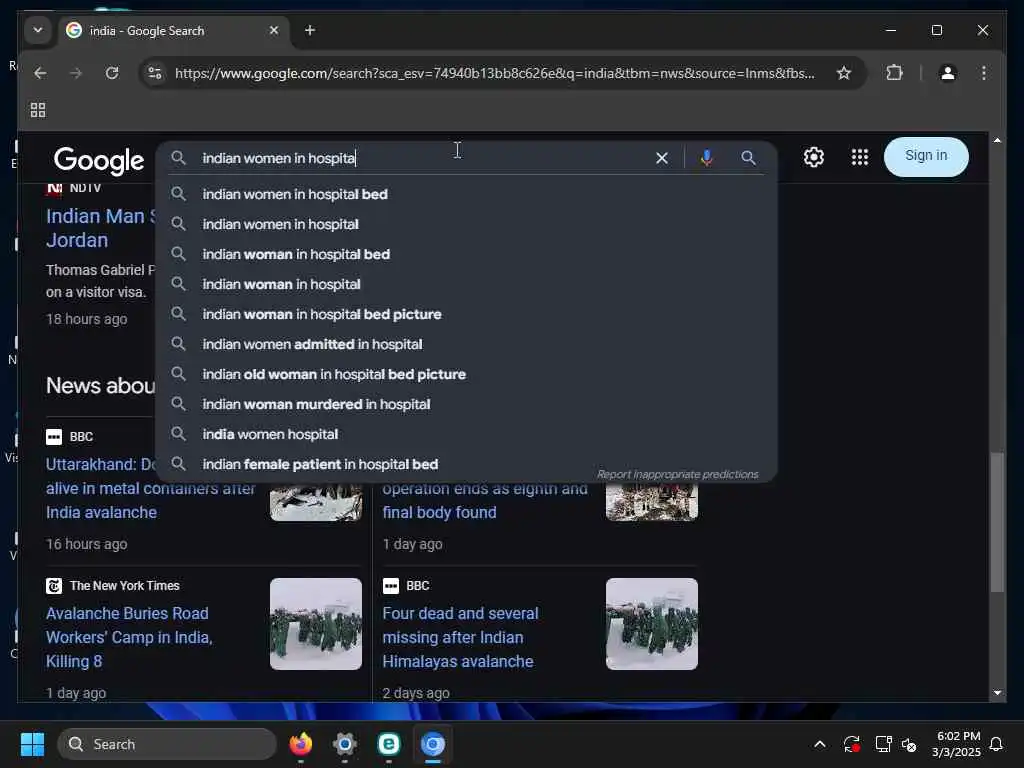Open Google quick settings gear
The height and width of the screenshot is (768, 1024).
(814, 157)
